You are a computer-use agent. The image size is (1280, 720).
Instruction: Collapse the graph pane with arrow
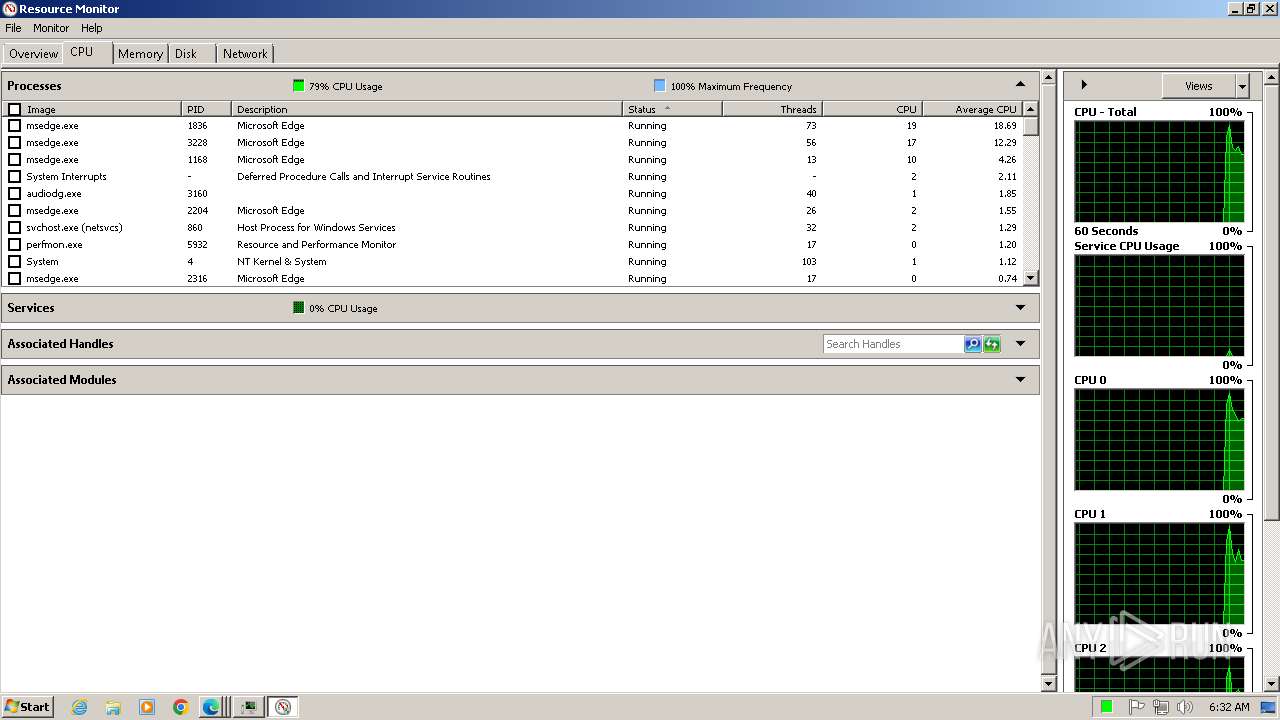click(1084, 85)
